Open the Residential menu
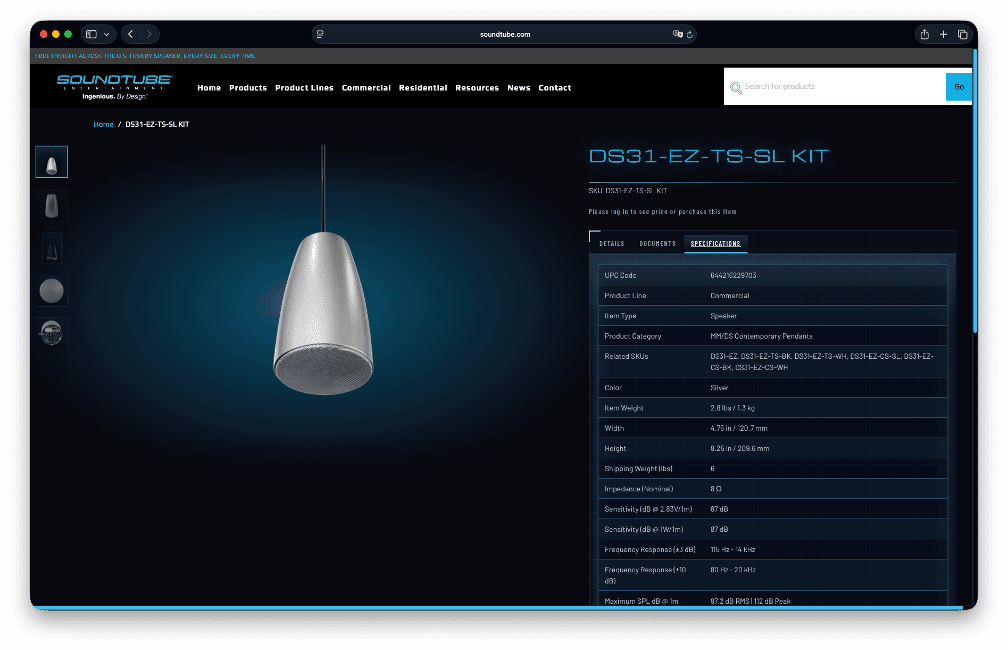Image resolution: width=1008 pixels, height=650 pixels. coord(423,88)
